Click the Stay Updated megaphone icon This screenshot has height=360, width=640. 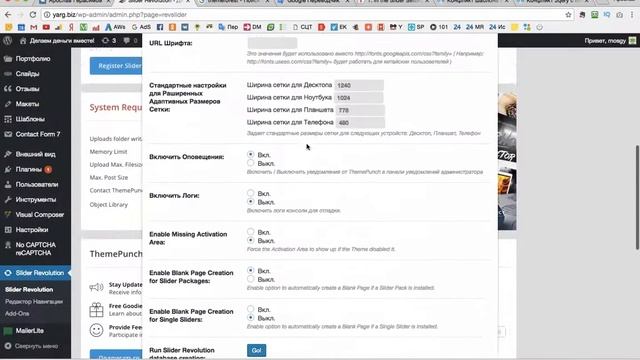tap(96, 287)
